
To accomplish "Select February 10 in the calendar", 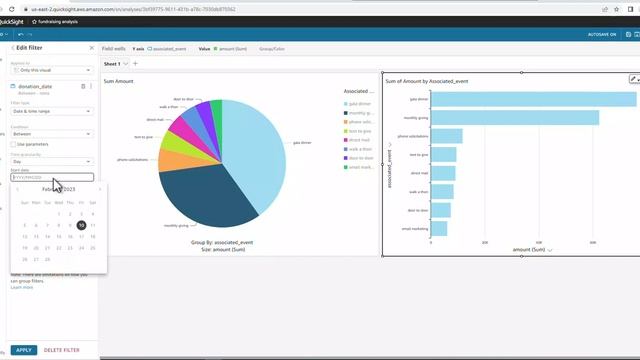I will pyautogui.click(x=81, y=225).
